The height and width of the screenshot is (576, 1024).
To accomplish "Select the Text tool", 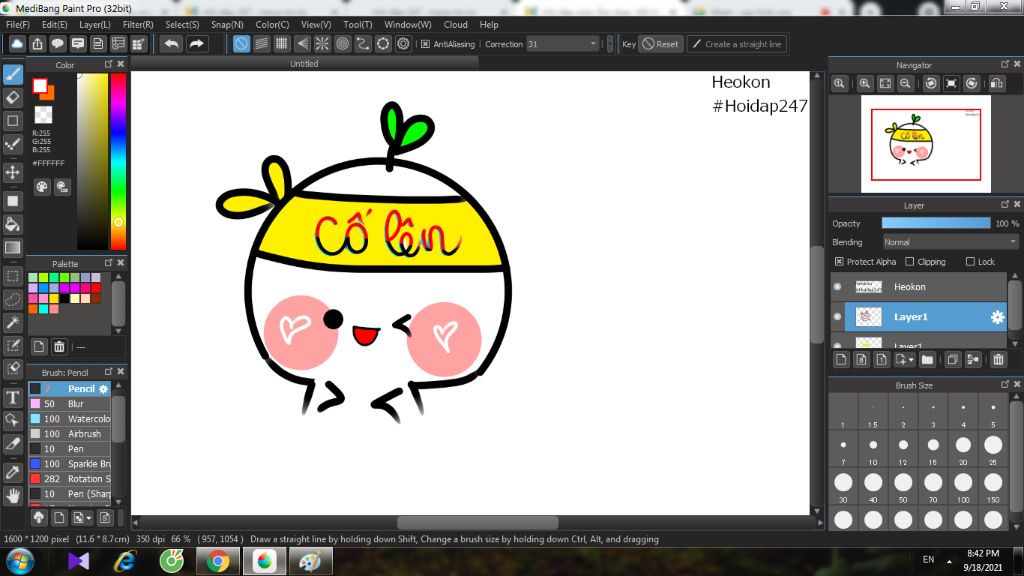I will [x=12, y=397].
